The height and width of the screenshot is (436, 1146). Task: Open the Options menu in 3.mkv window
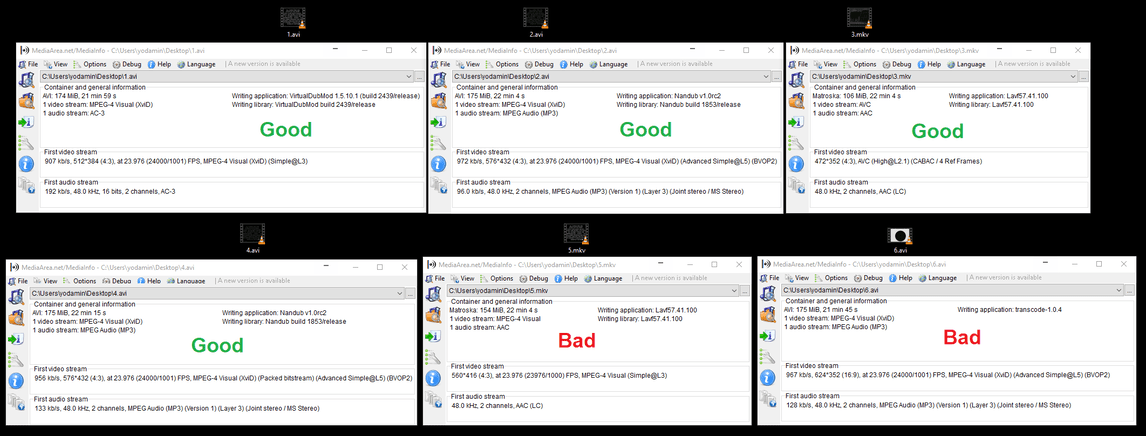pos(858,64)
